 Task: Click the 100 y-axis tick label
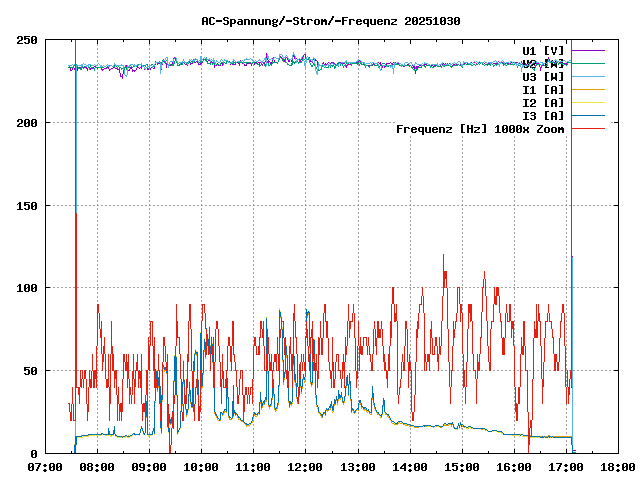point(28,288)
